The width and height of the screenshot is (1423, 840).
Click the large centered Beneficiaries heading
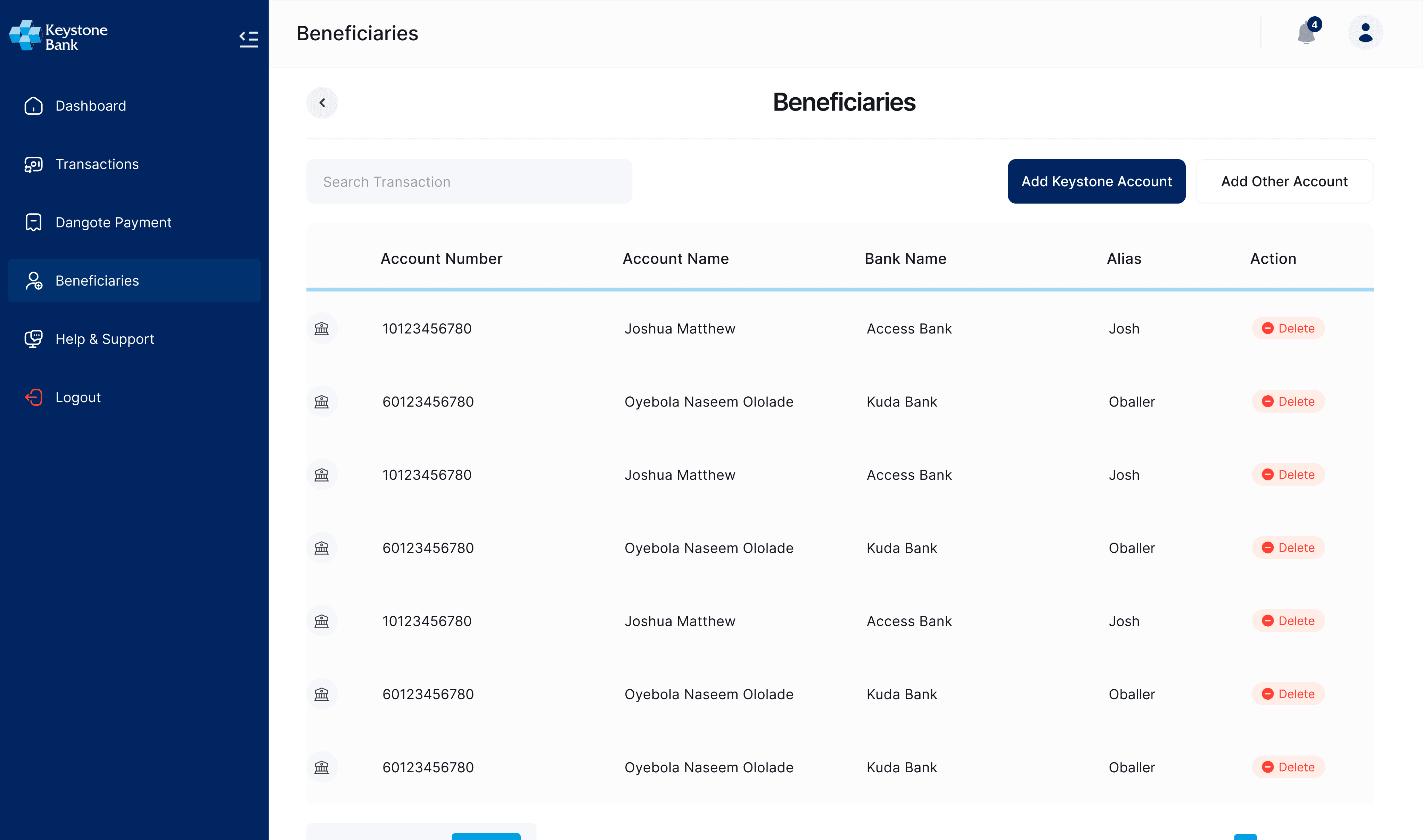844,102
